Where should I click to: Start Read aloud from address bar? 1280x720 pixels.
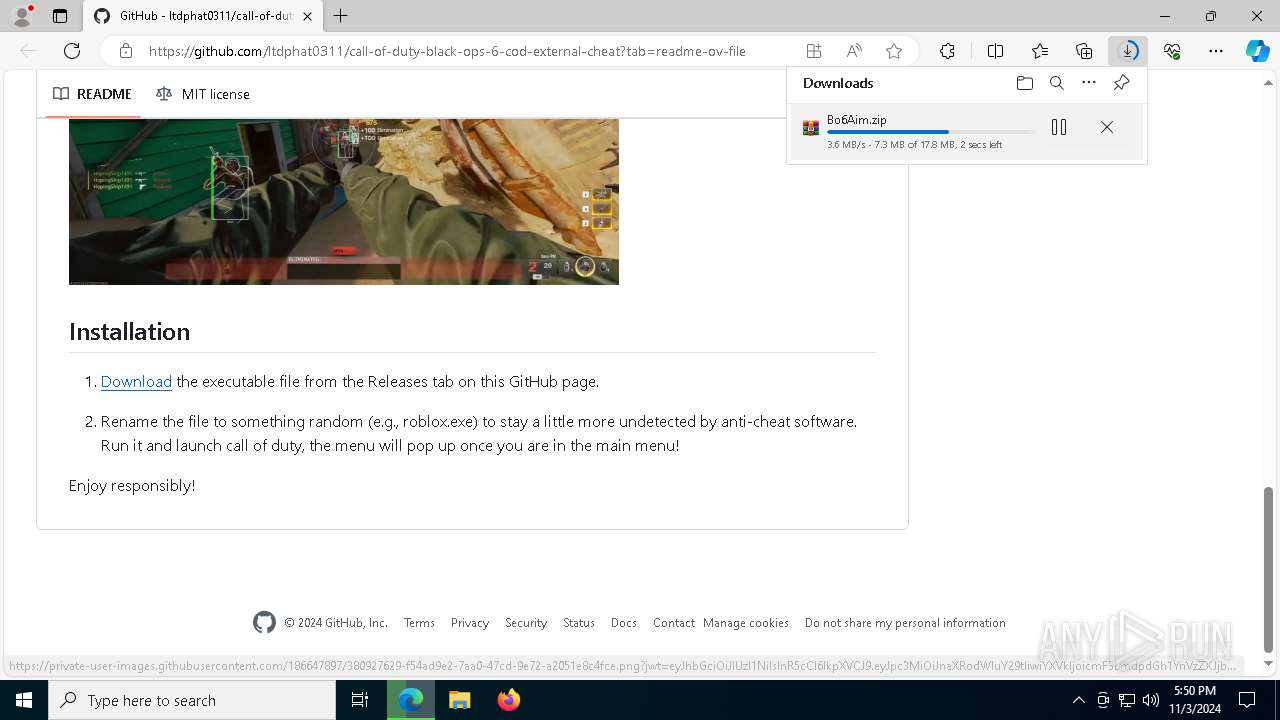[x=854, y=51]
